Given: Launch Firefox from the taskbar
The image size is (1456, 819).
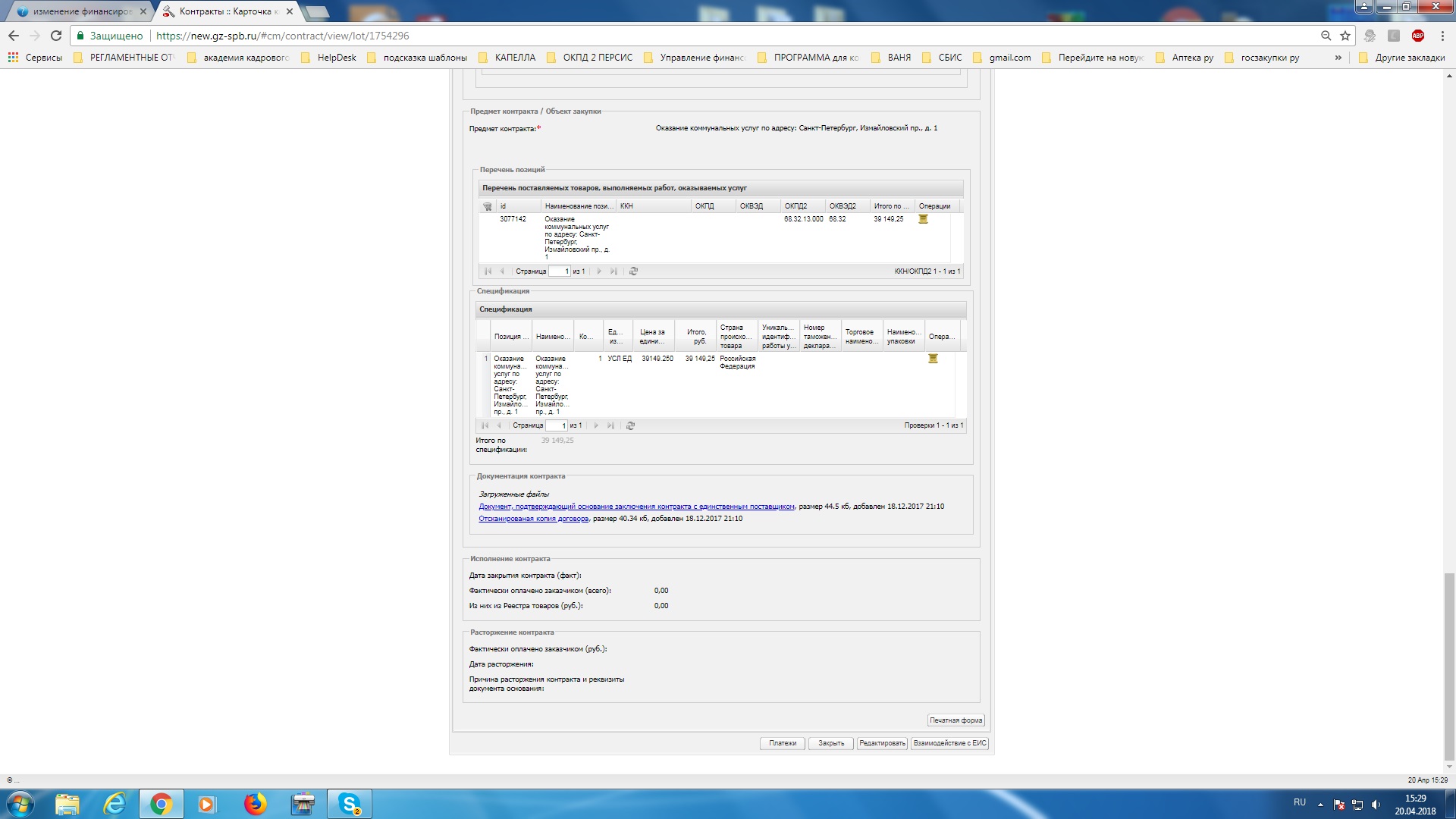Looking at the screenshot, I should tap(256, 804).
